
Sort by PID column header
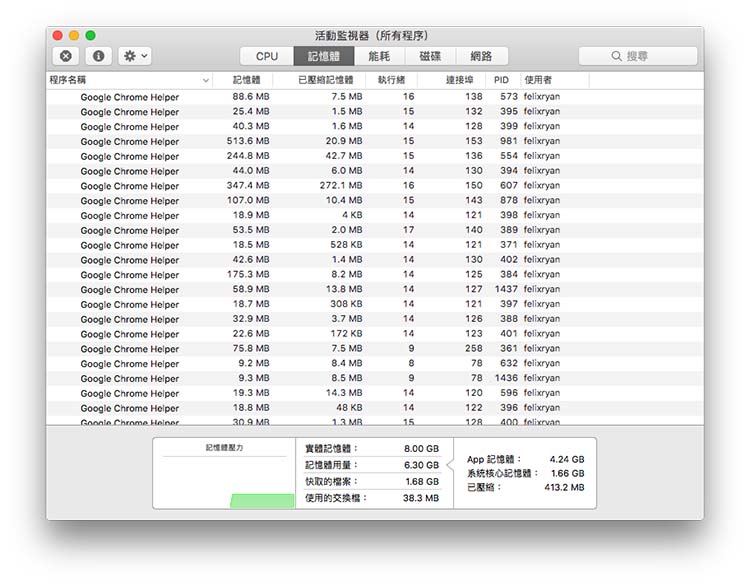(x=503, y=80)
